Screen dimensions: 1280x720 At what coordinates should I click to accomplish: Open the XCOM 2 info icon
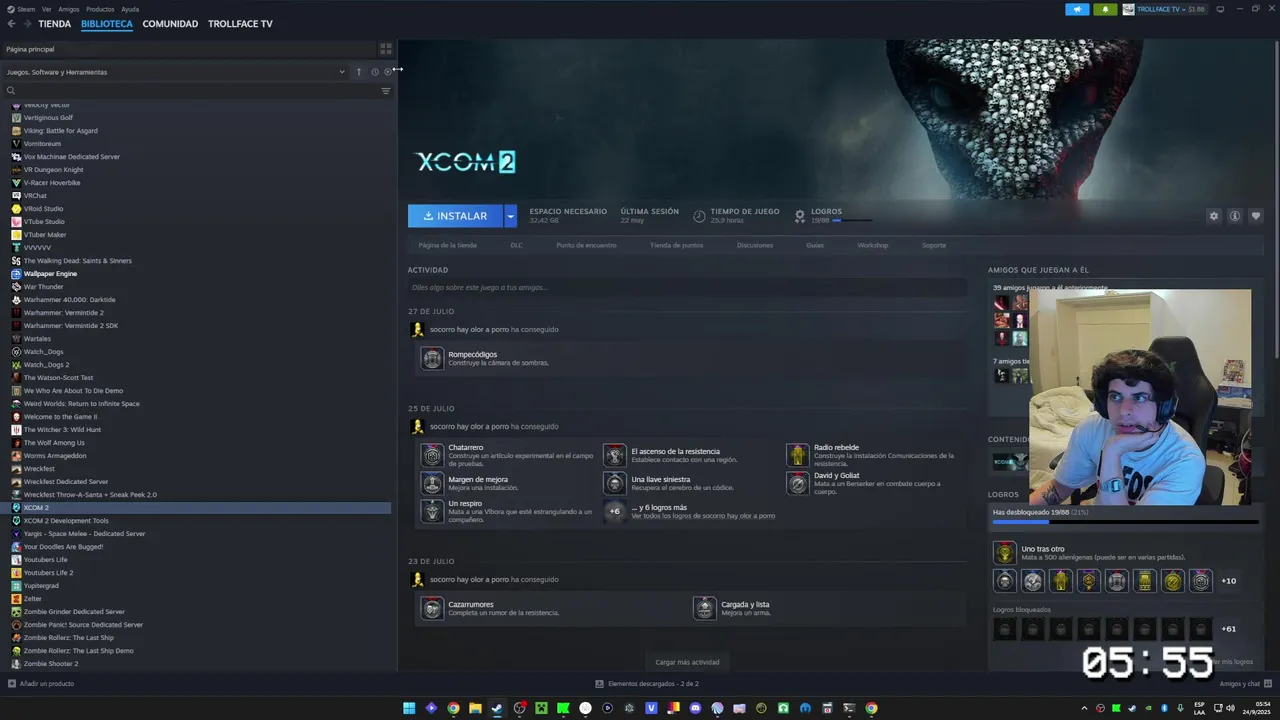[1235, 216]
